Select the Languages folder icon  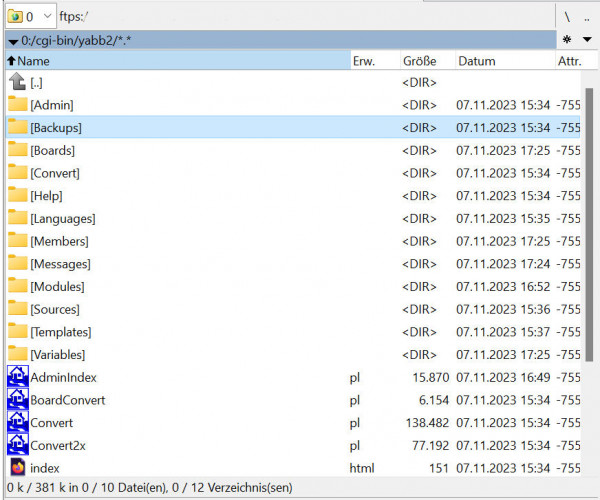click(18, 217)
